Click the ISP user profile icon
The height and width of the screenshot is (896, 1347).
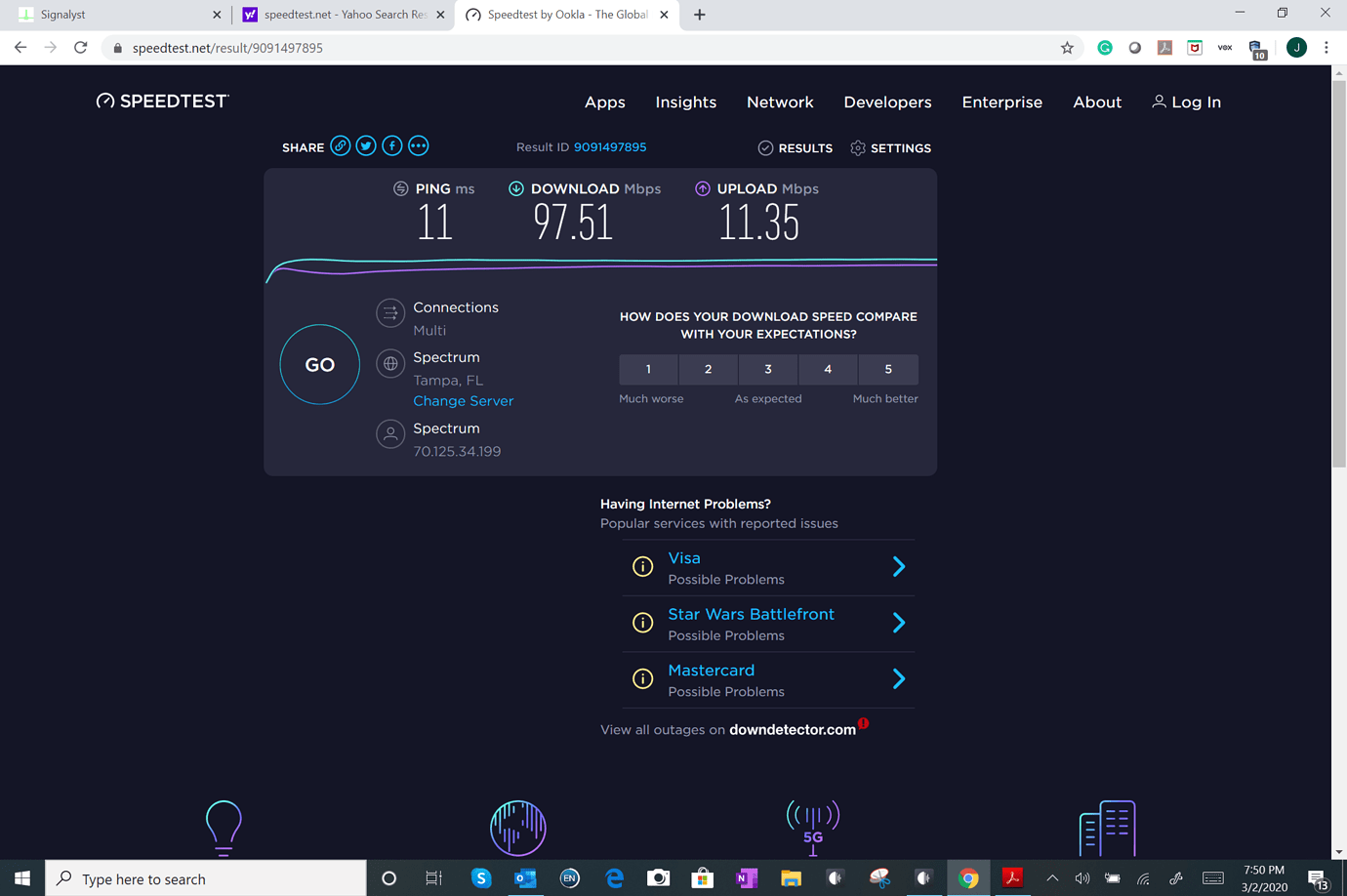click(x=390, y=434)
